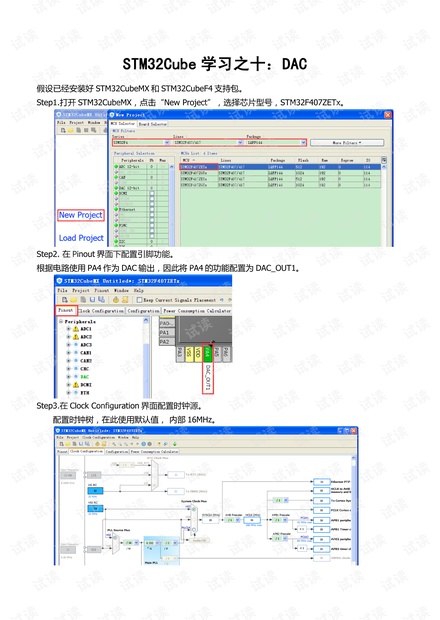The image size is (440, 620).
Task: Close the New Project dialog
Action: tap(387, 115)
